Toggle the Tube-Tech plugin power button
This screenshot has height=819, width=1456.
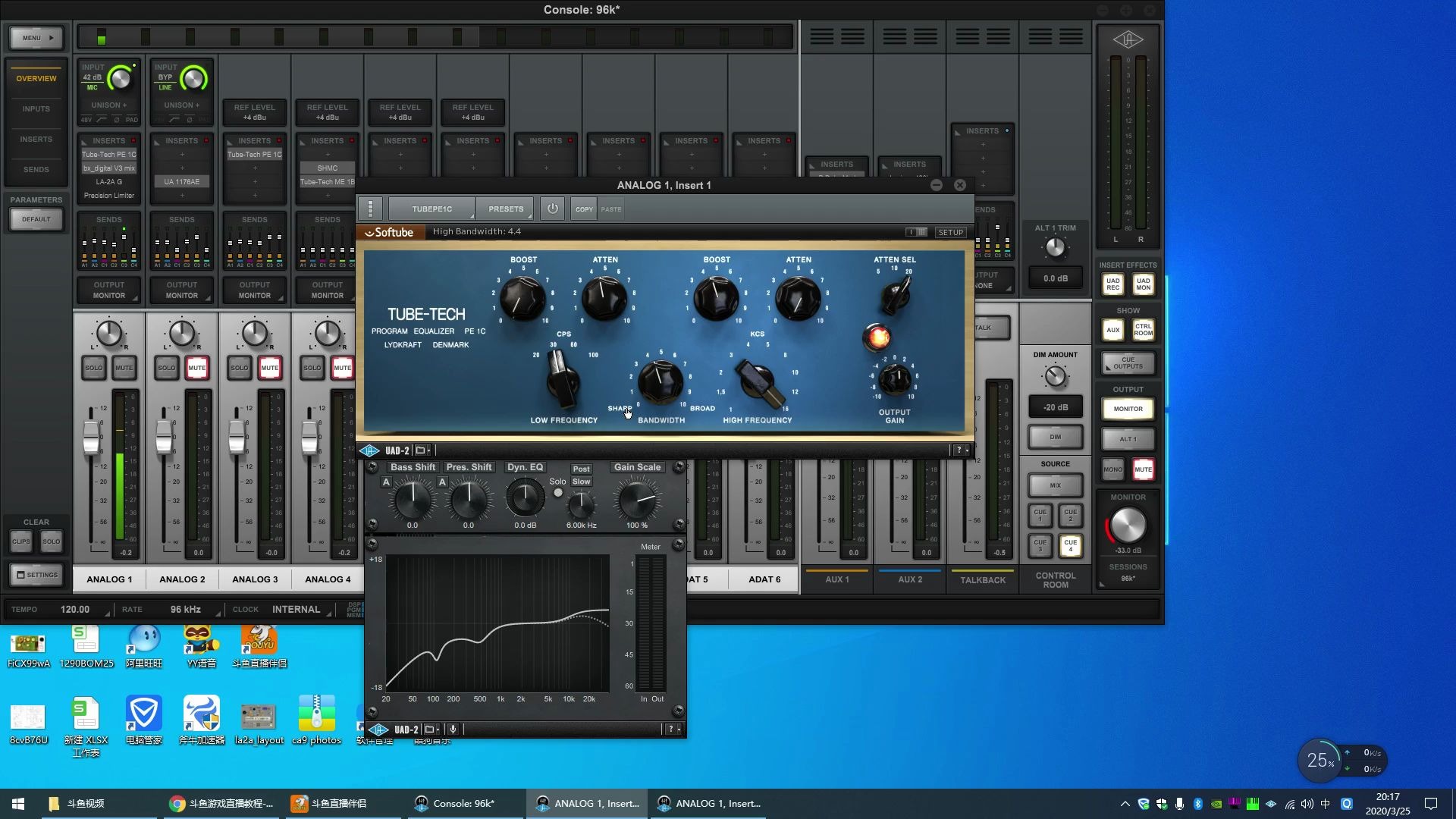pyautogui.click(x=552, y=209)
